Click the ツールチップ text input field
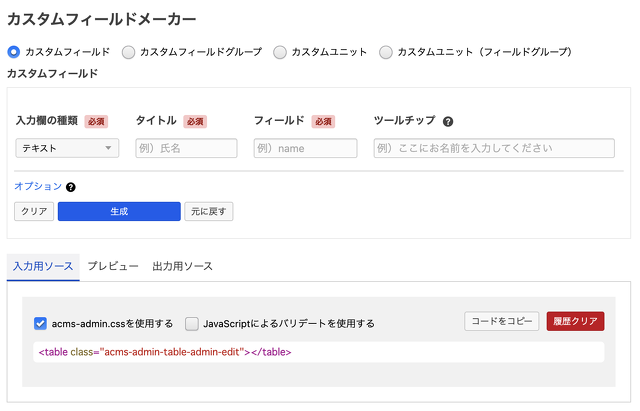This screenshot has height=411, width=640. (494, 148)
